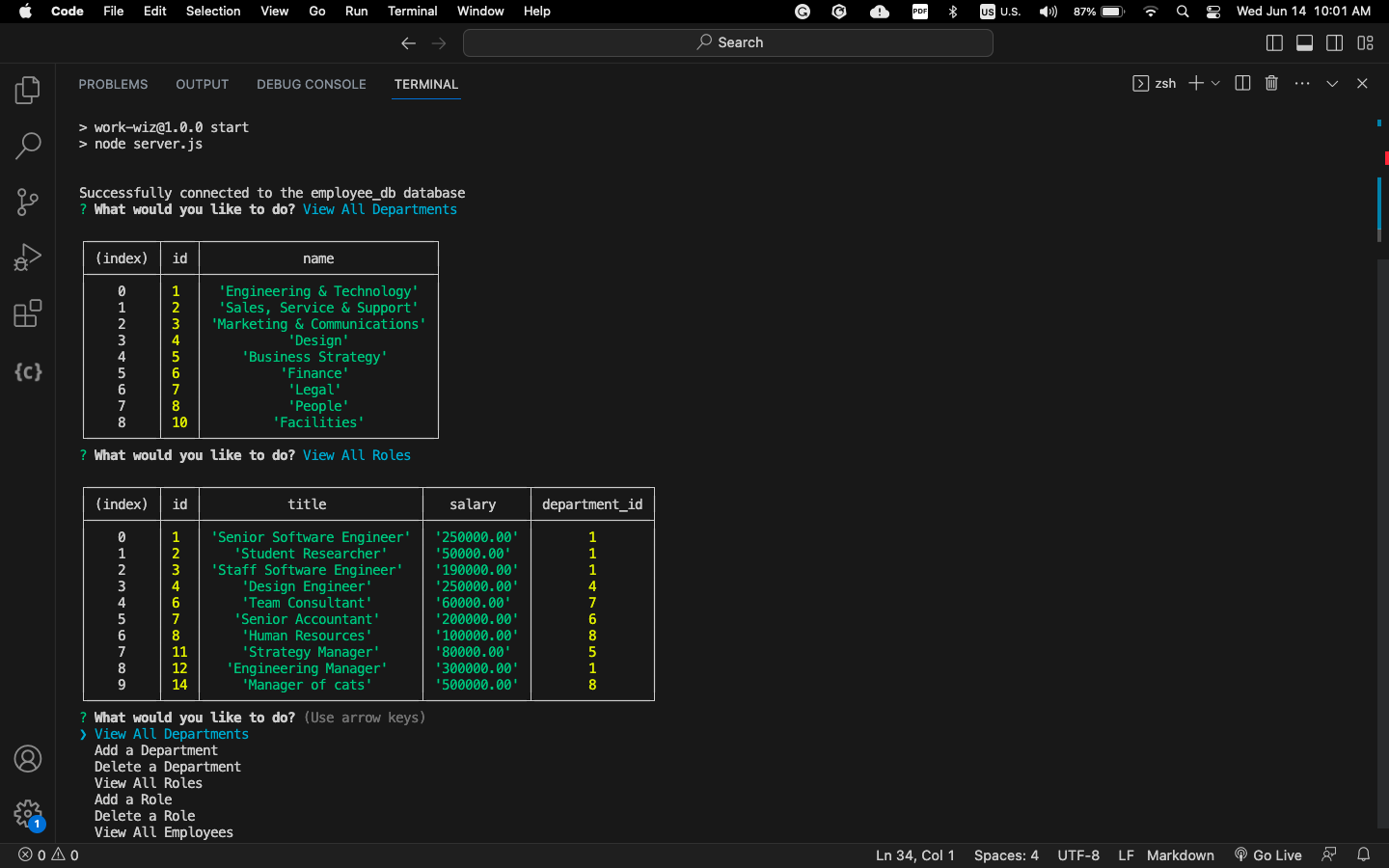The height and width of the screenshot is (868, 1389).
Task: Open the Run and Debug view
Action: [x=28, y=258]
